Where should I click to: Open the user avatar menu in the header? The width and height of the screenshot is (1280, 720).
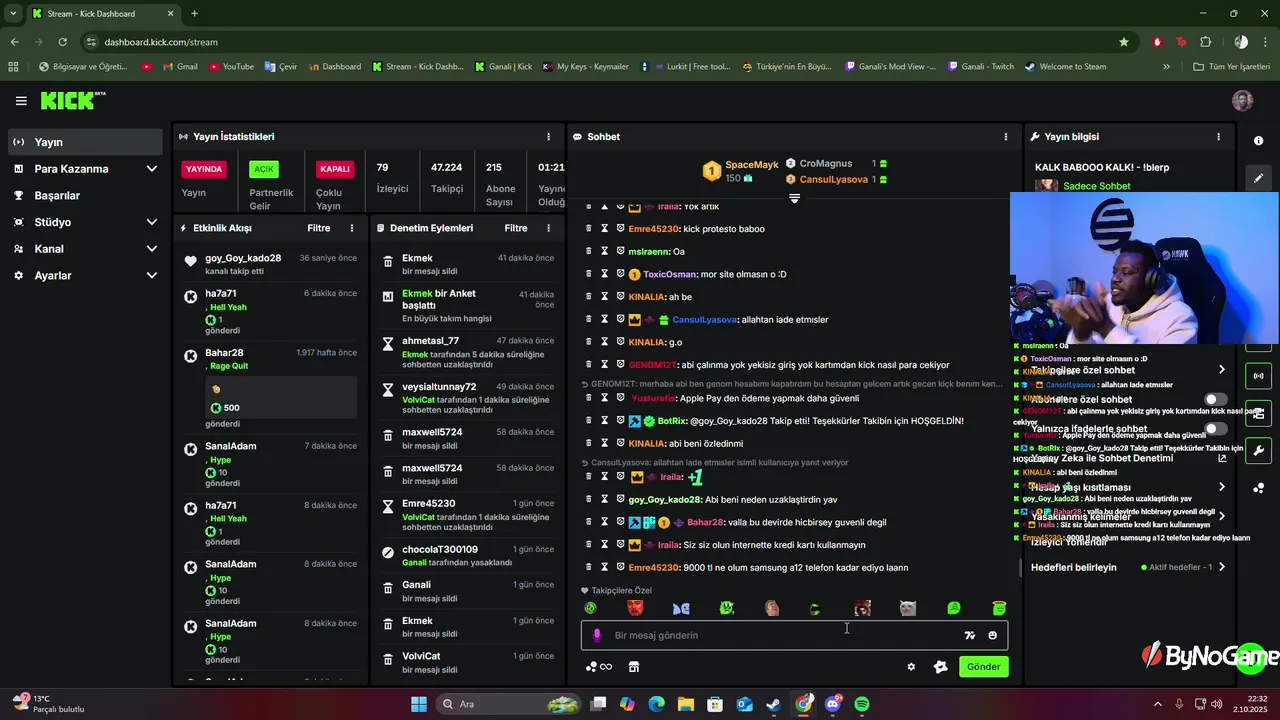(x=1243, y=101)
